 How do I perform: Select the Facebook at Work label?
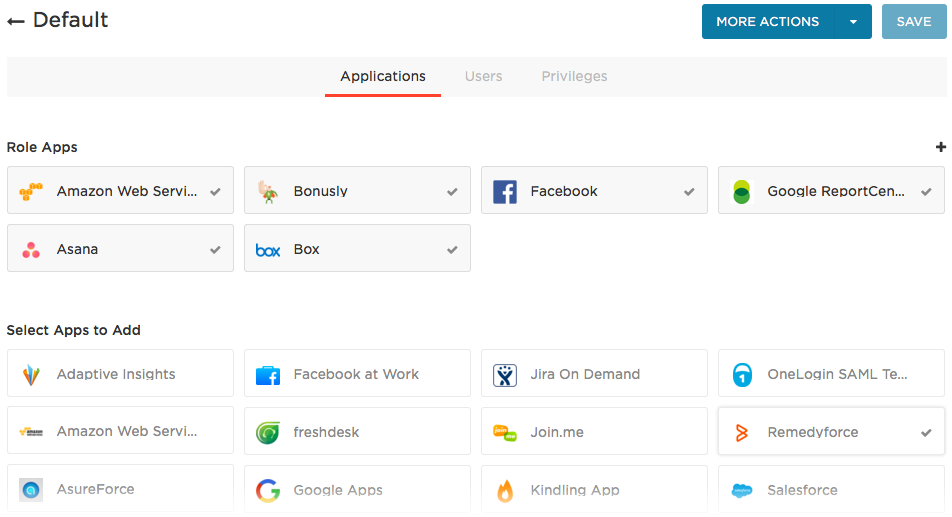356,374
